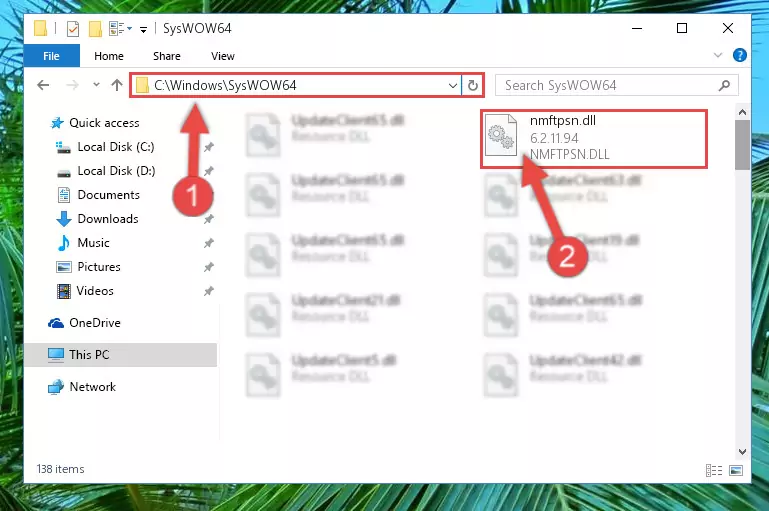
Task: Open Local Disk (D:) in sidebar
Action: point(116,171)
